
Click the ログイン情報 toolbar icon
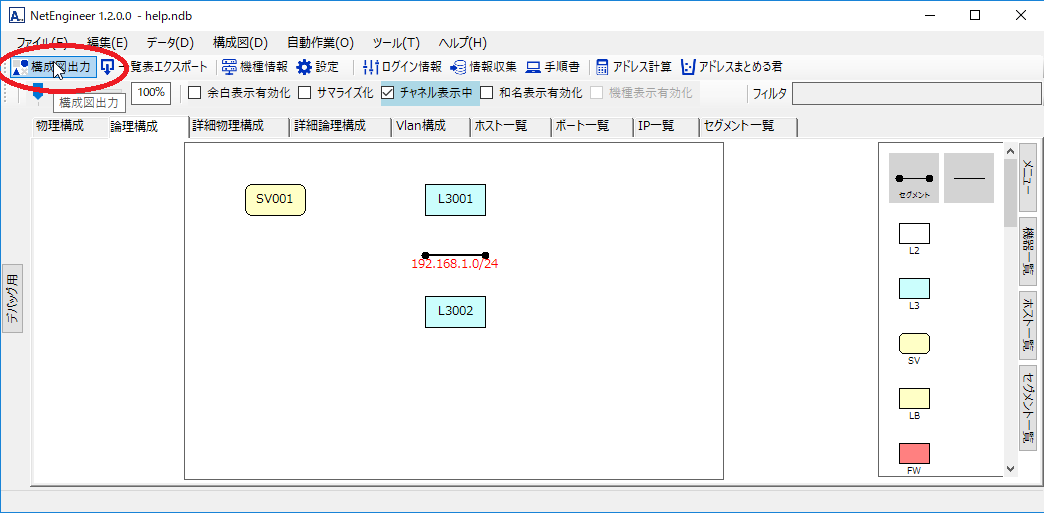pyautogui.click(x=400, y=67)
